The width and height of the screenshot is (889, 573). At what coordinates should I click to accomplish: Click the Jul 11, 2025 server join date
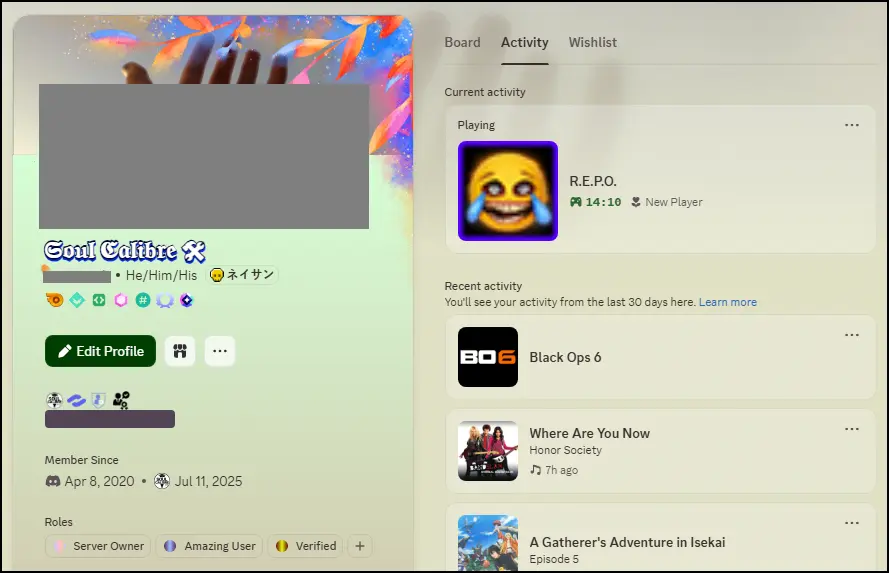click(208, 481)
